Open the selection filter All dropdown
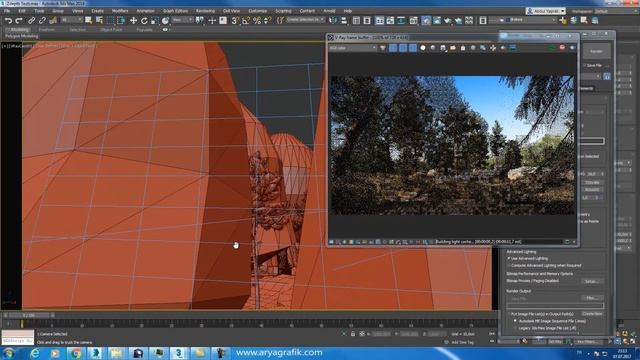Screen dimensions: 640x360 (71, 20)
